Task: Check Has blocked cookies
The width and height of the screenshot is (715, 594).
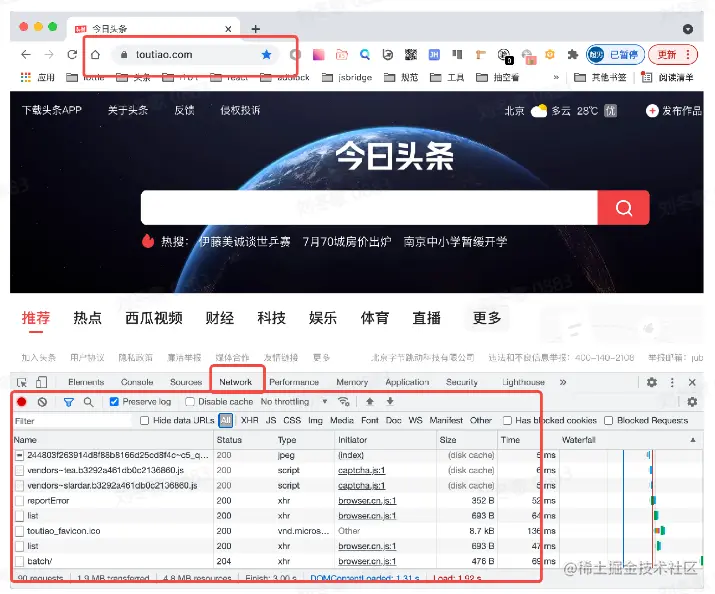Action: tap(507, 420)
